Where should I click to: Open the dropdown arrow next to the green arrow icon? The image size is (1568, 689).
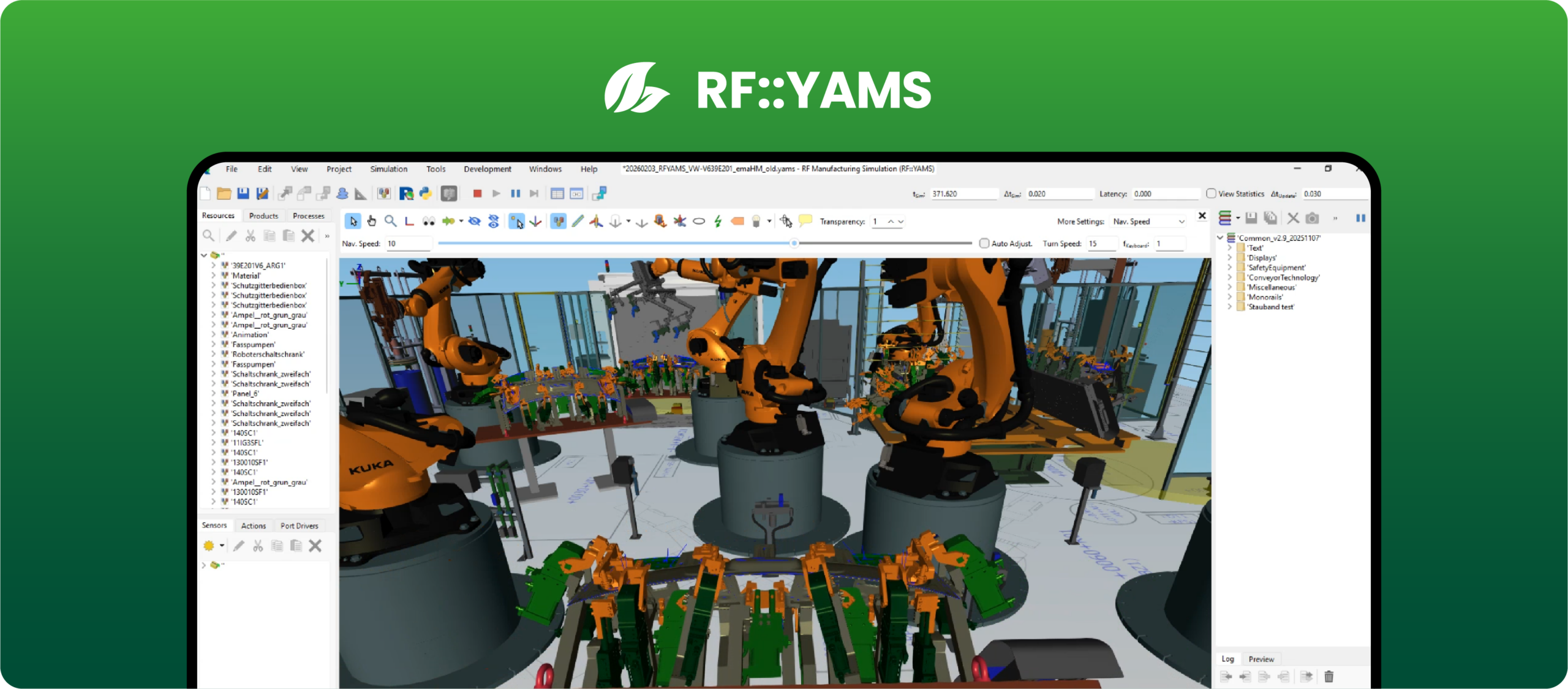[461, 221]
